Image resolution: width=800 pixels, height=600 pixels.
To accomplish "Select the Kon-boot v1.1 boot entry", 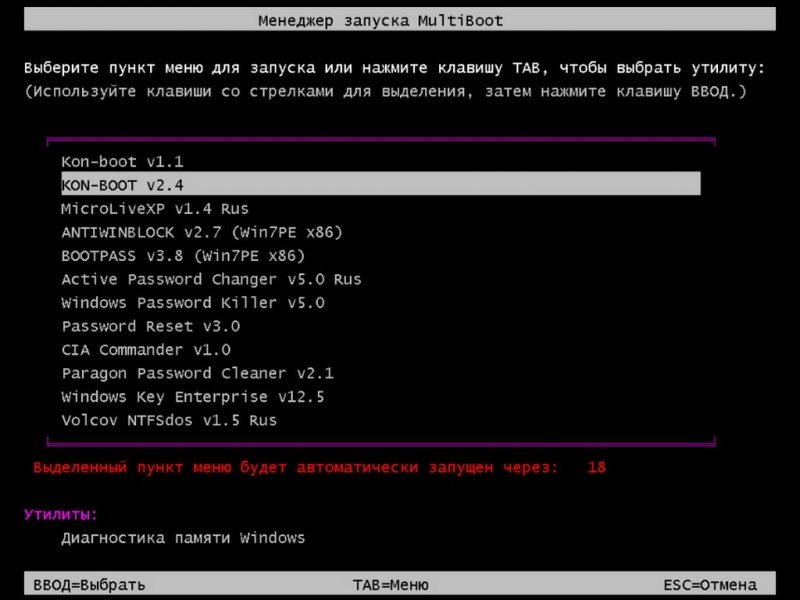I will pos(122,162).
